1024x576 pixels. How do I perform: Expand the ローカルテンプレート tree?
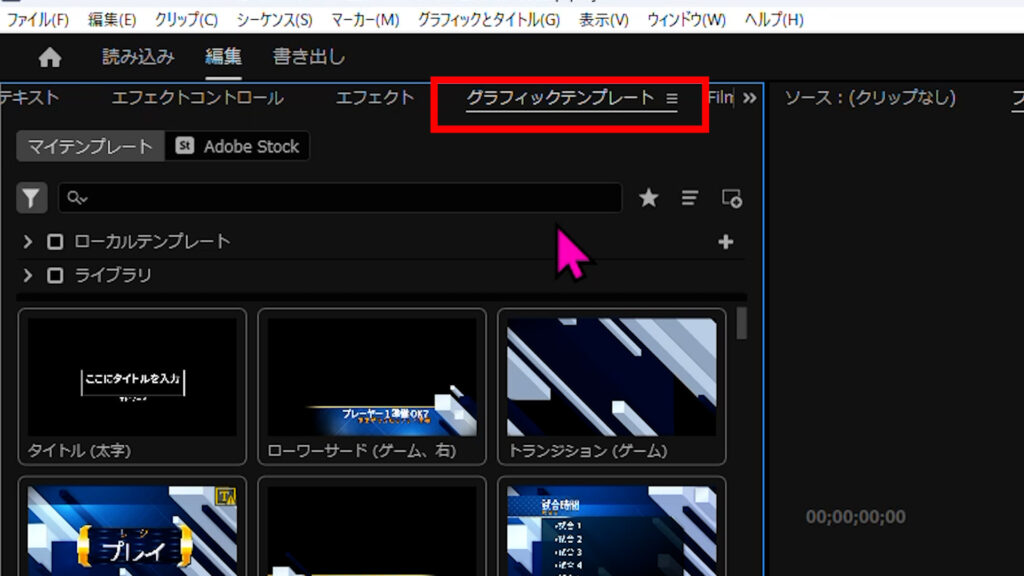28,242
